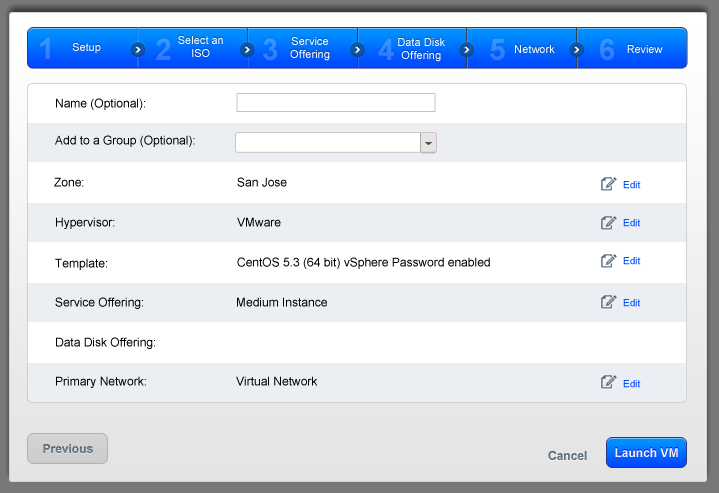This screenshot has height=493, width=719.
Task: Click the arrow icon after the Setup step
Action: [138, 49]
